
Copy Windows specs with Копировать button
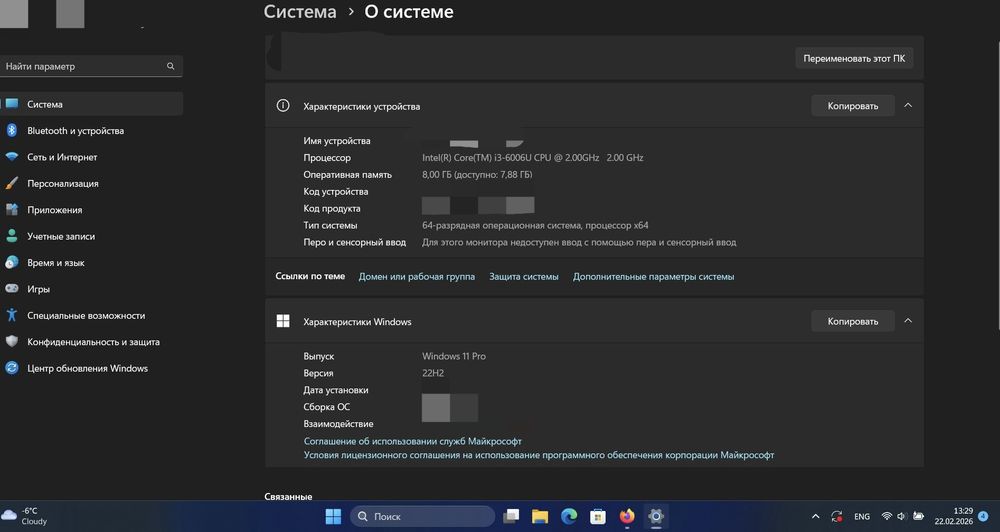click(853, 321)
